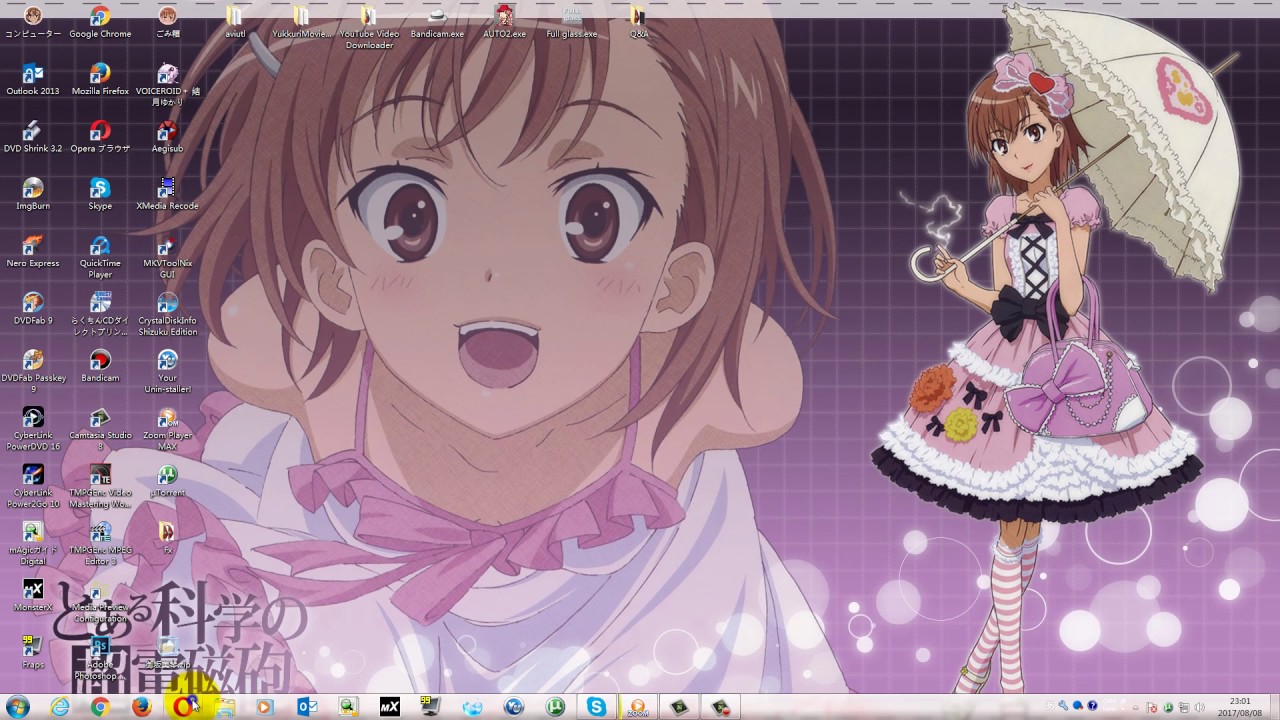The height and width of the screenshot is (720, 1280).
Task: Click the MonsterX icon in the taskbar
Action: point(390,707)
